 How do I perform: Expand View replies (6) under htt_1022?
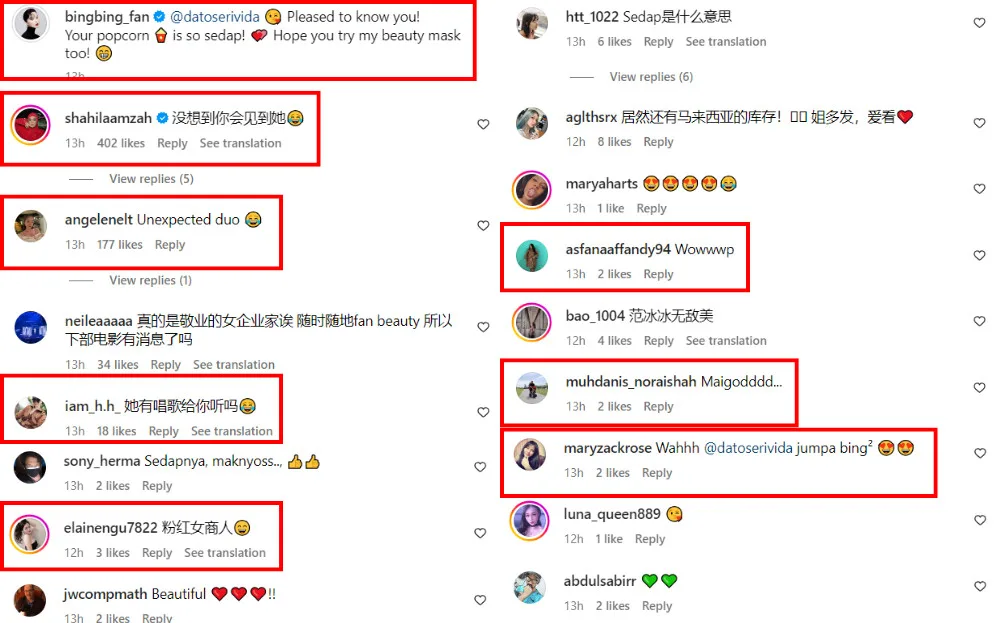[x=651, y=77]
